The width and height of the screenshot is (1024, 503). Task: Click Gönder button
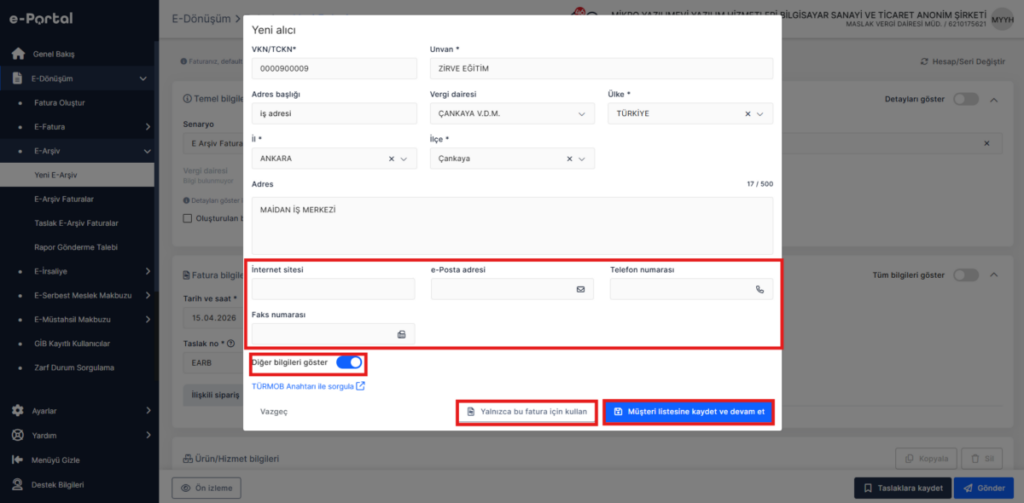(984, 488)
